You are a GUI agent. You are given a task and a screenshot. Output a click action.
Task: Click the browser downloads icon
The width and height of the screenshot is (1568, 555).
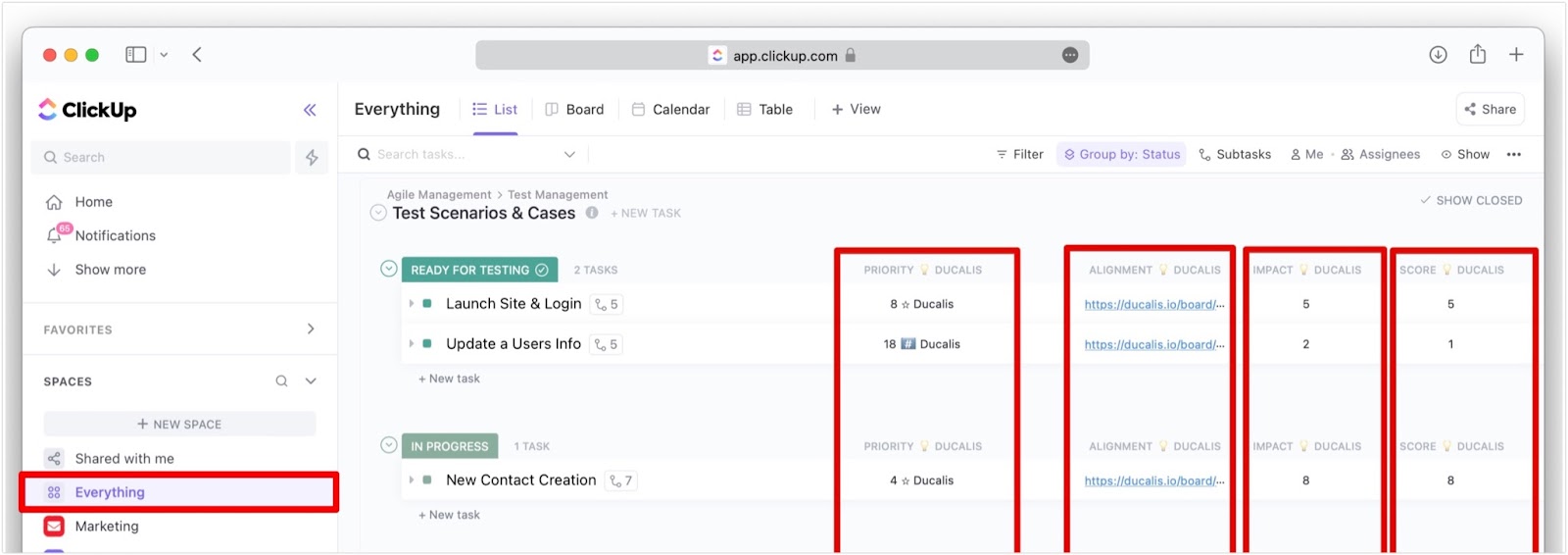coord(1438,55)
